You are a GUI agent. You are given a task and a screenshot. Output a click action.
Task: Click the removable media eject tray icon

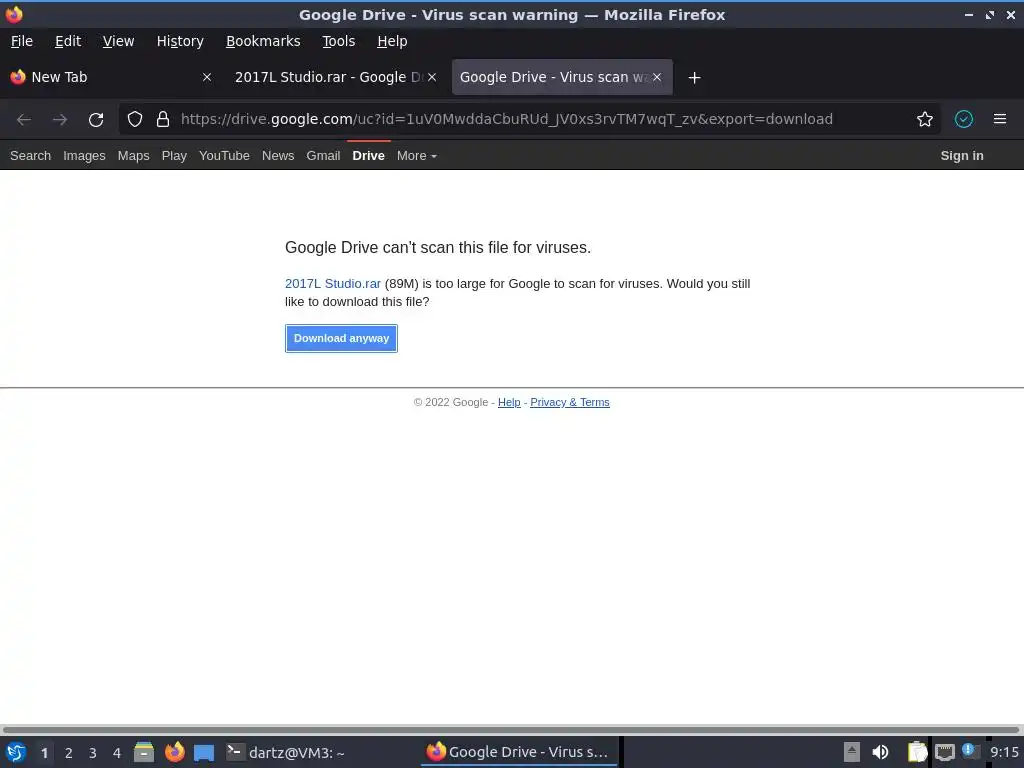click(852, 752)
